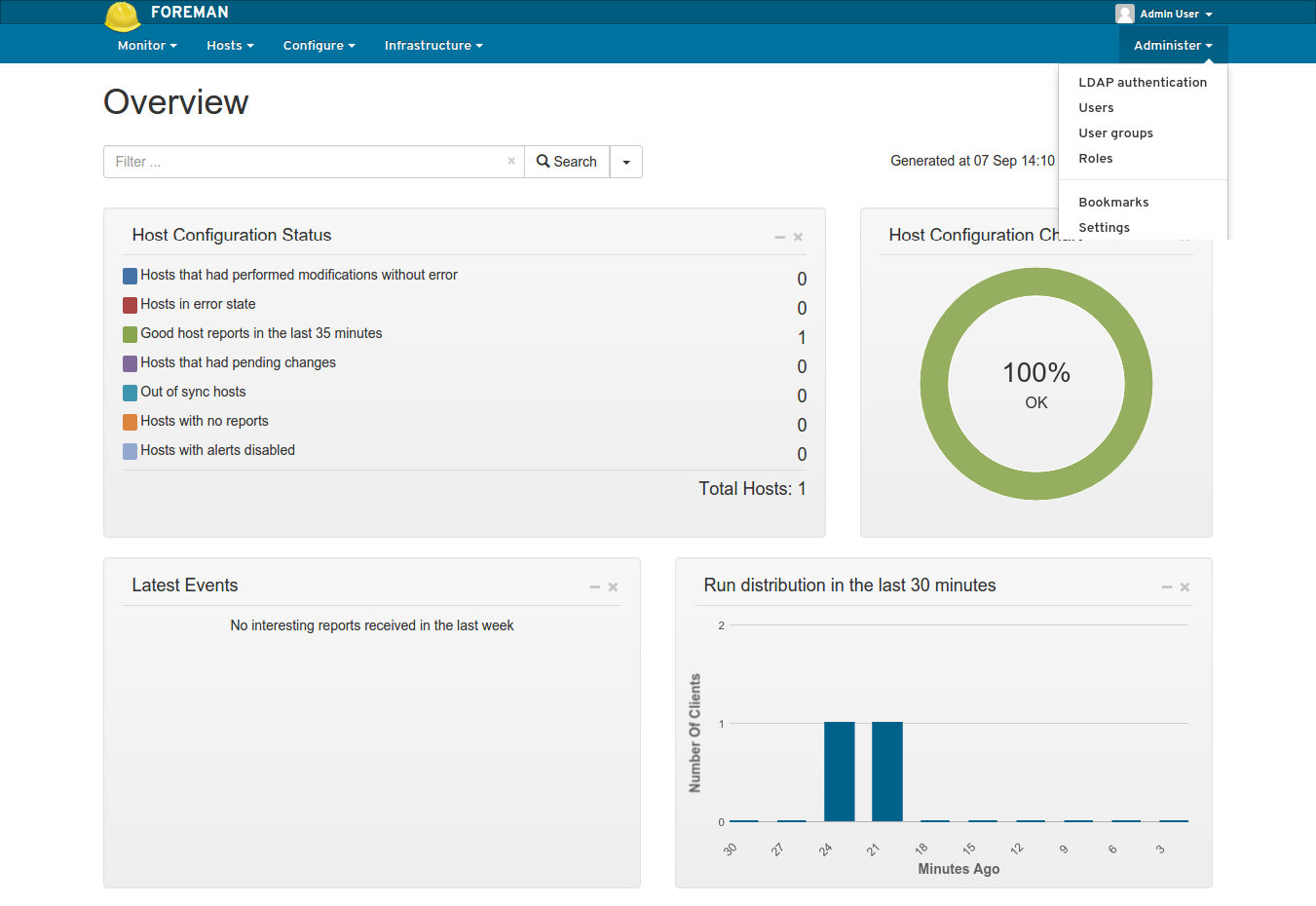Collapse the Latest Events widget
The height and width of the screenshot is (906, 1316).
tap(594, 586)
